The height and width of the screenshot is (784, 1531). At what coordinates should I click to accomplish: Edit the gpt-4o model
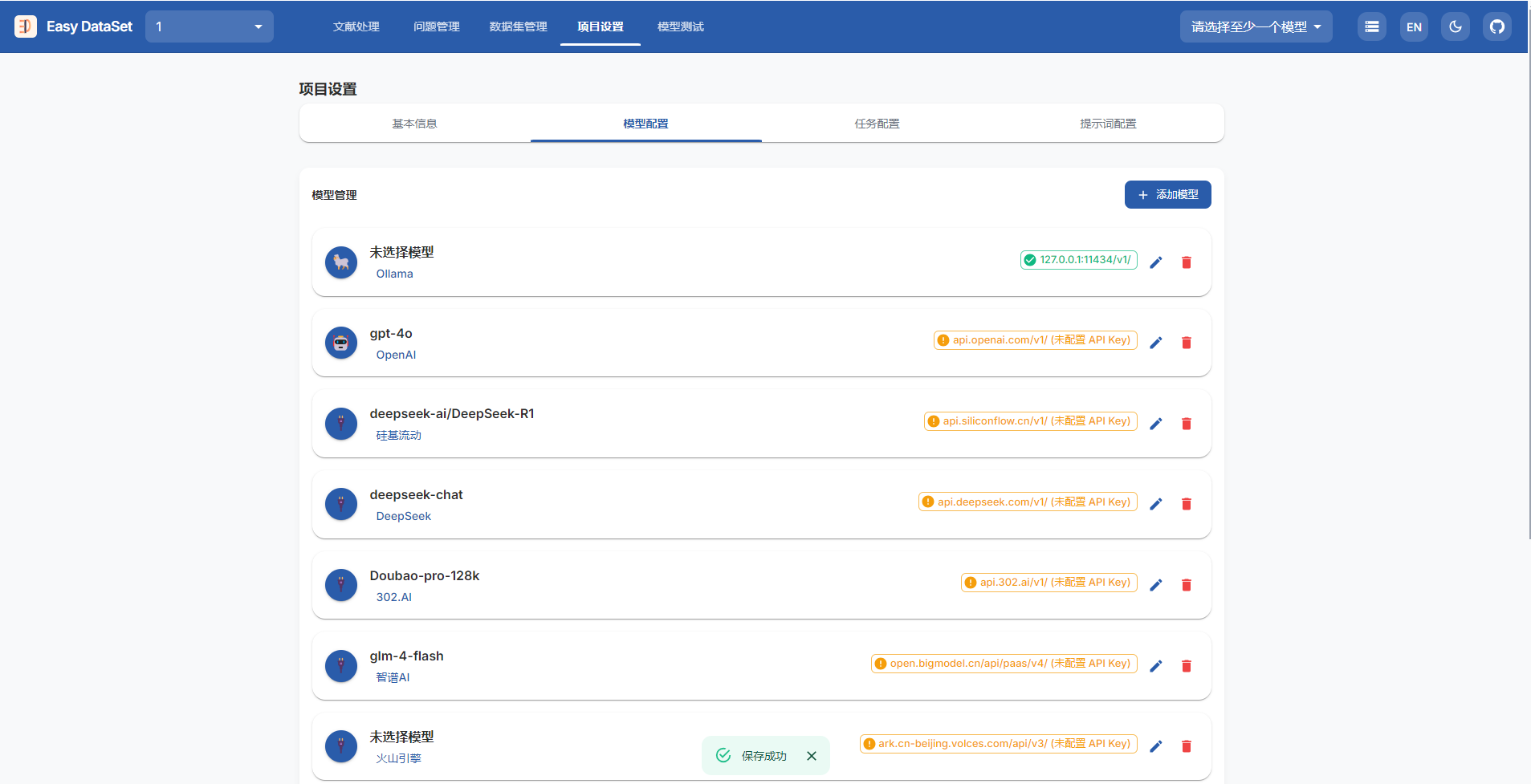pos(1156,343)
